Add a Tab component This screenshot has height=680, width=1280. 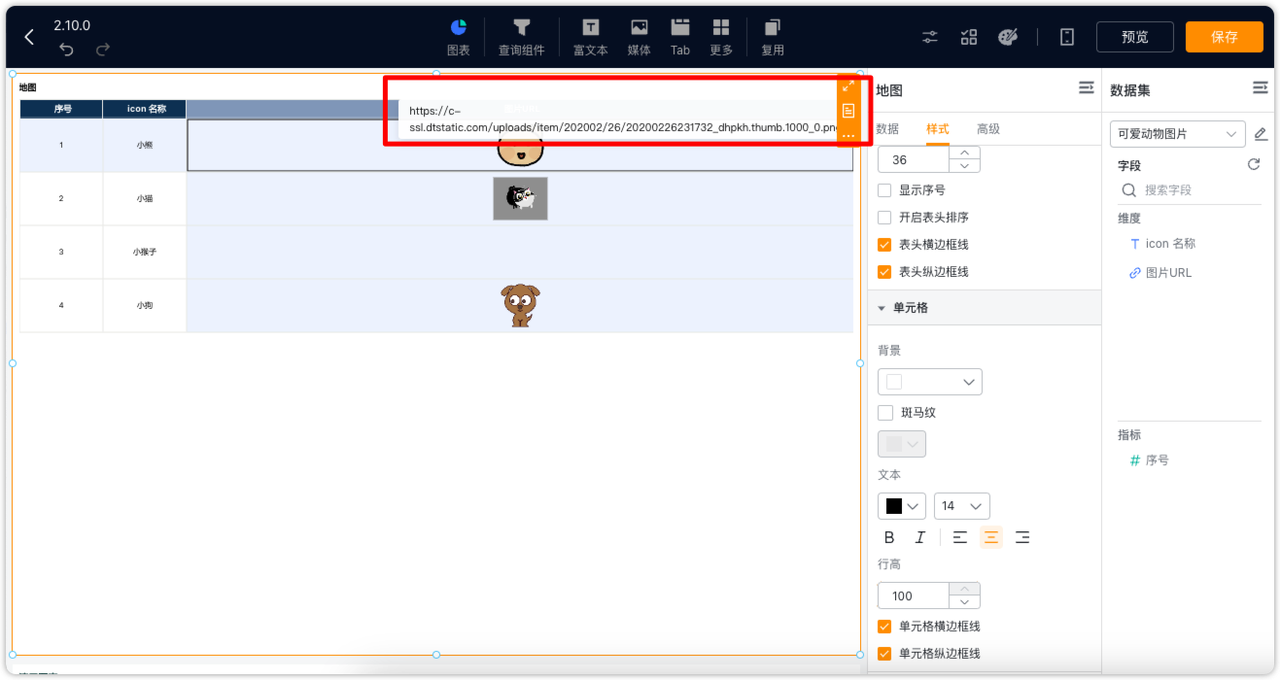(x=680, y=37)
